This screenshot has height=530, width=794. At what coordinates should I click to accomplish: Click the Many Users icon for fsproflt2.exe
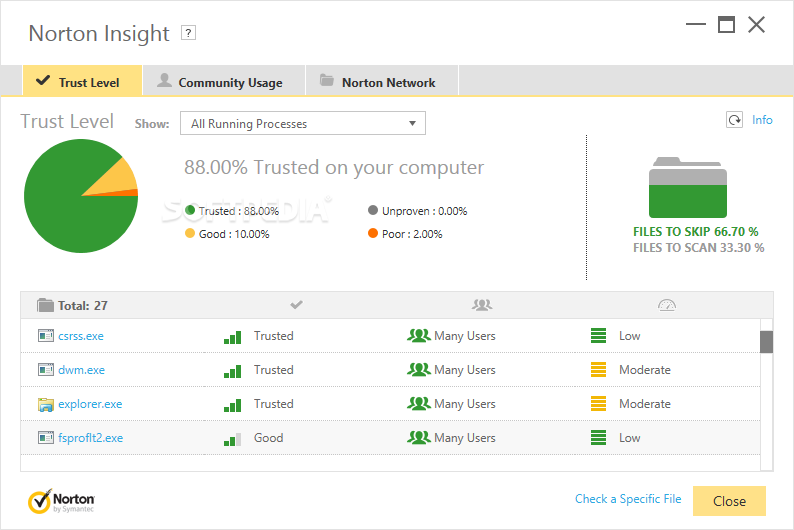click(419, 437)
